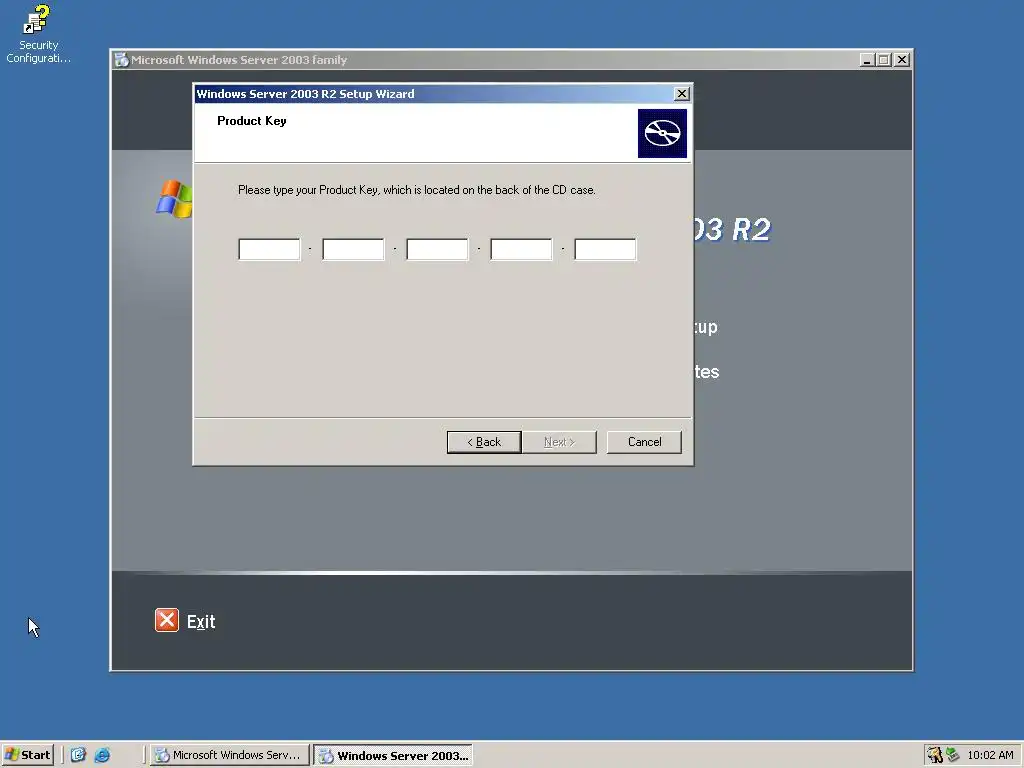Image resolution: width=1024 pixels, height=768 pixels.
Task: Click the first tray icon beside the clock
Action: click(x=935, y=755)
